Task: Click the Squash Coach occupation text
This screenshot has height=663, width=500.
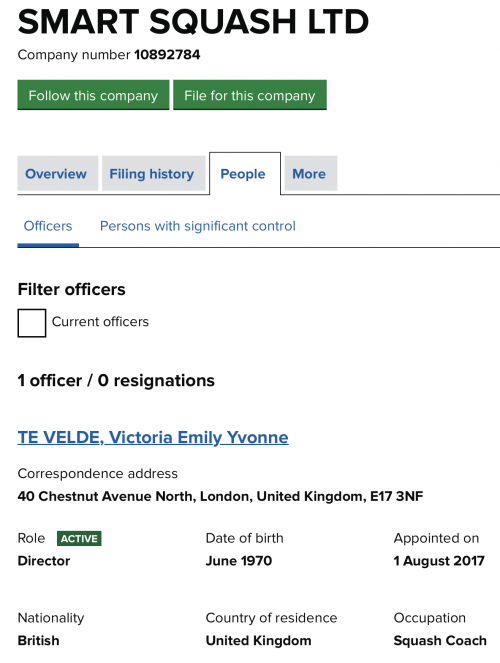Action: [440, 641]
